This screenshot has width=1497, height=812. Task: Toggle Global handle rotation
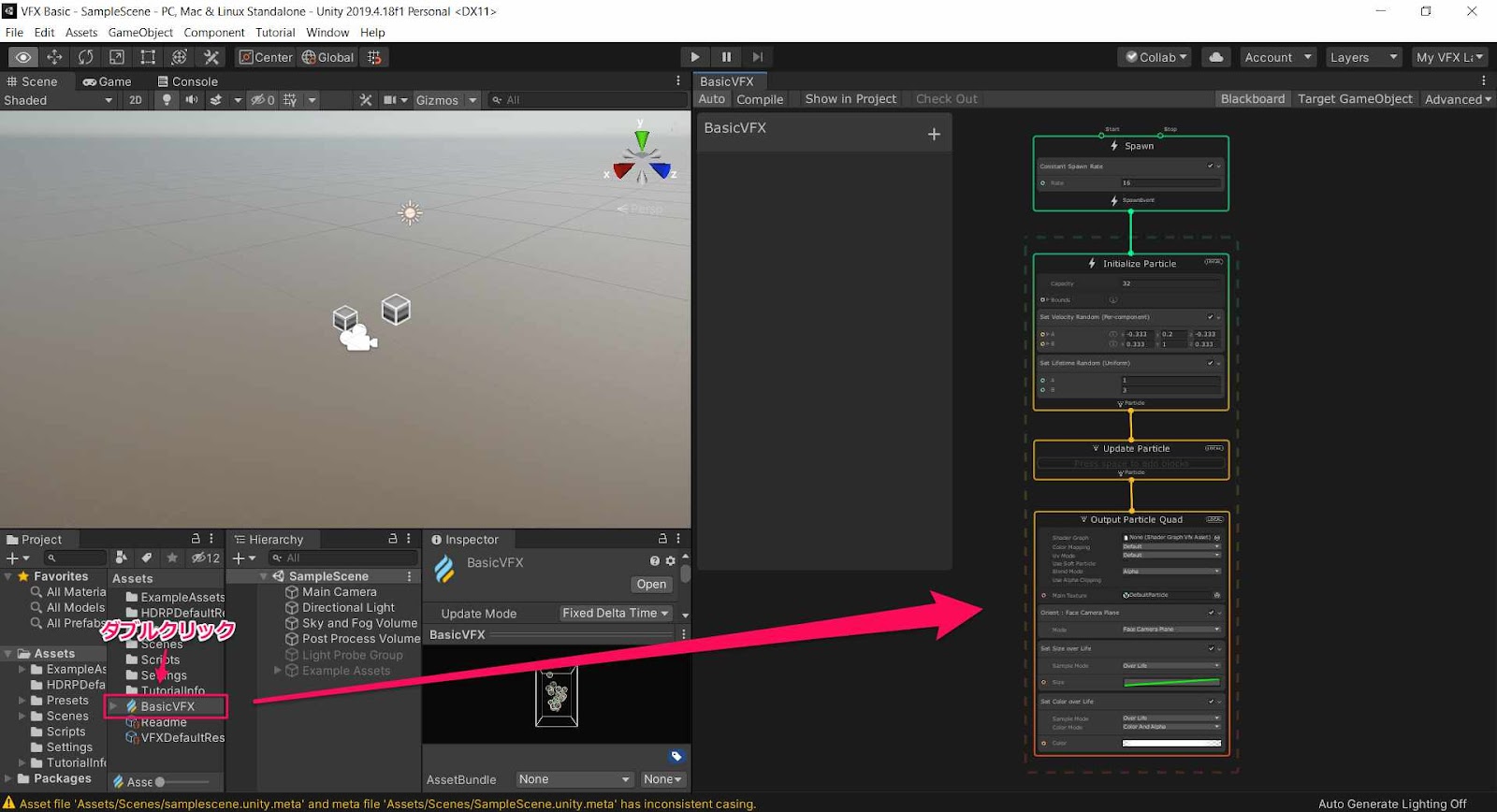pyautogui.click(x=327, y=57)
